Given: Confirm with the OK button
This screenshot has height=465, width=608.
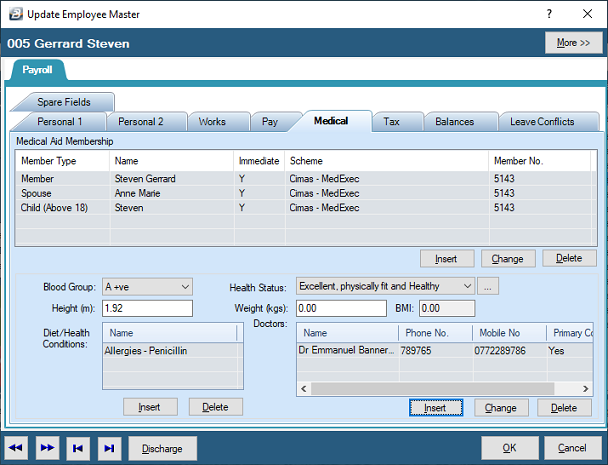Looking at the screenshot, I should [x=510, y=448].
